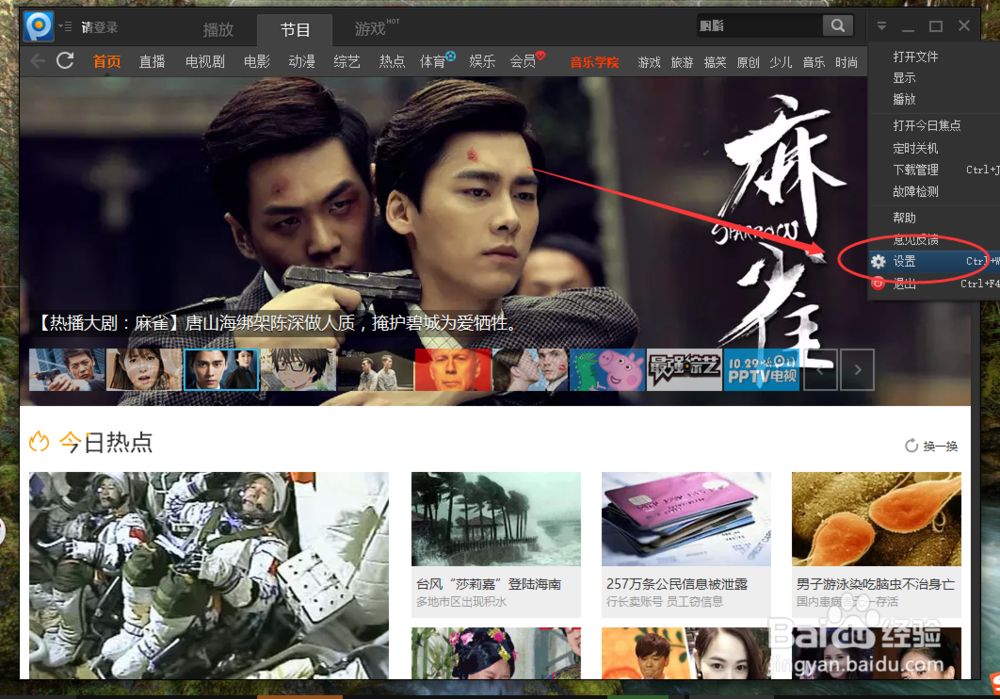The image size is (1000, 699).
Task: Select the highlighted 麻雀 carousel thumbnail
Action: click(221, 370)
